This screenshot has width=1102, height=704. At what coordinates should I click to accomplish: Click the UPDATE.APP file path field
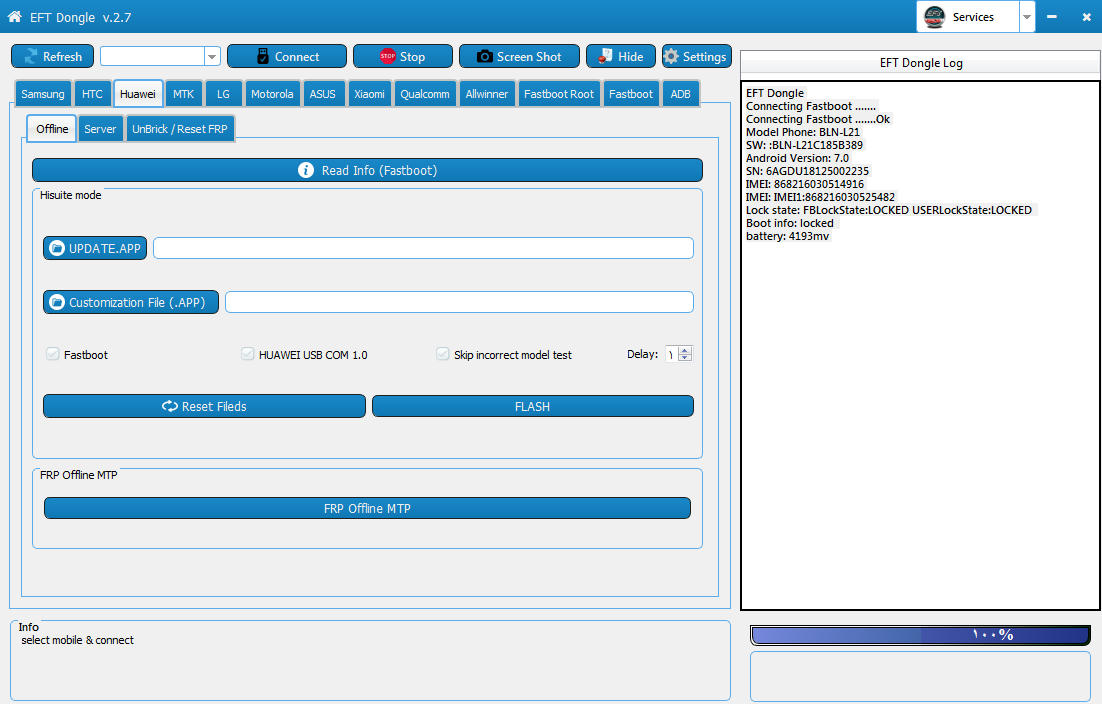click(423, 248)
